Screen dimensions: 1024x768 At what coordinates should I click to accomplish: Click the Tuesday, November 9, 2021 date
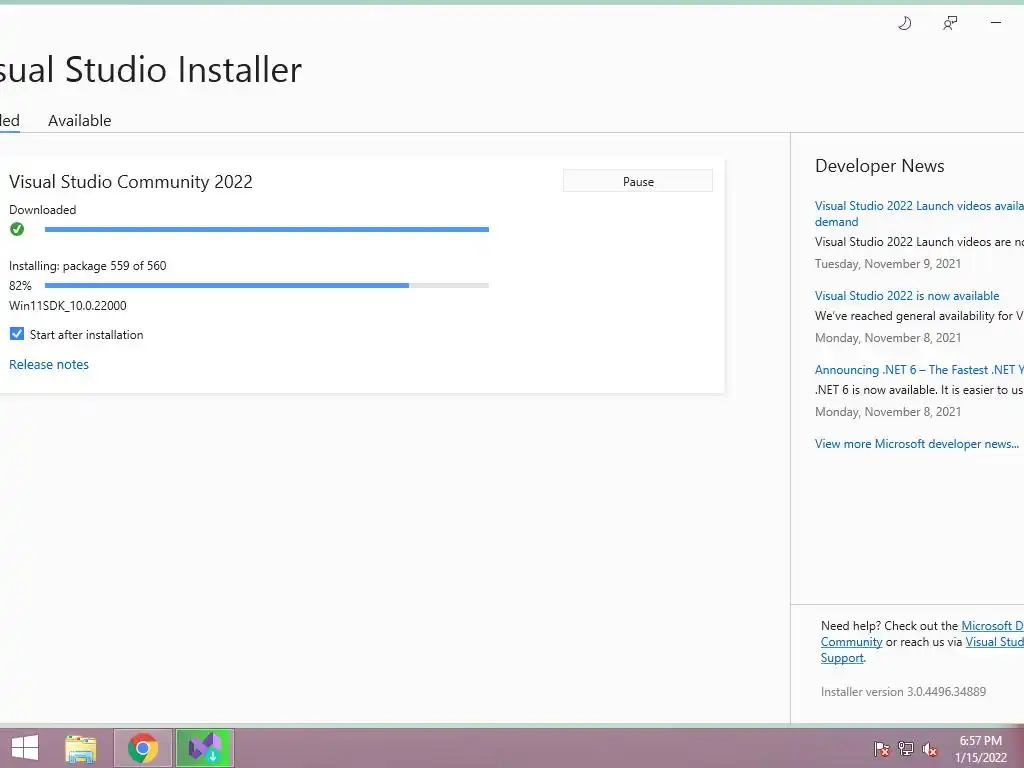[x=888, y=264]
